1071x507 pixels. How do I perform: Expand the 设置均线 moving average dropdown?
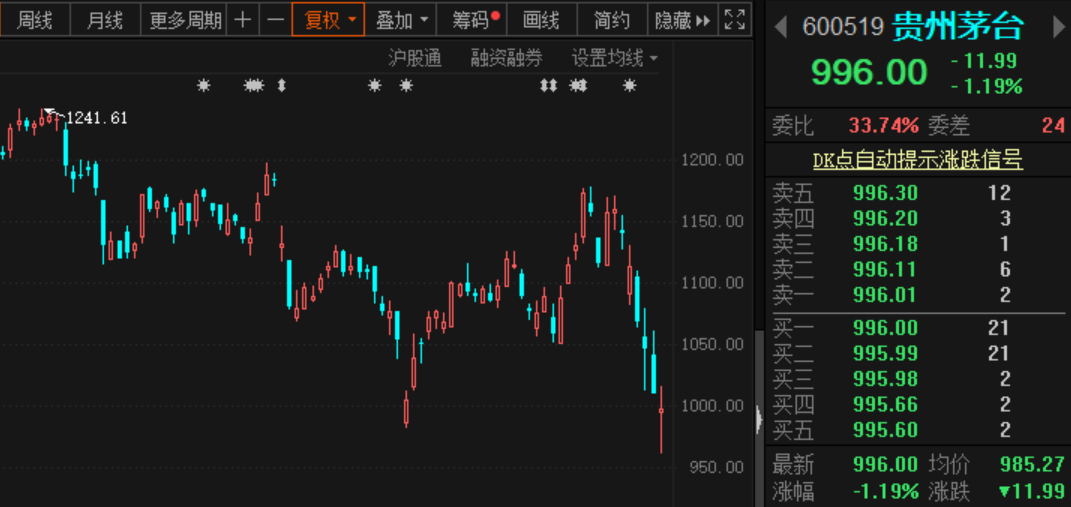[614, 58]
